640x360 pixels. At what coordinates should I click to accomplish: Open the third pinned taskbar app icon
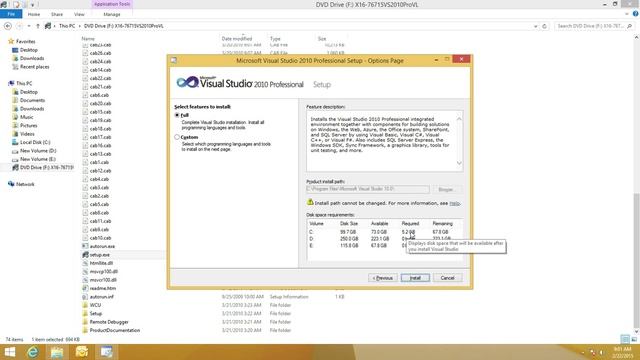tap(82, 352)
